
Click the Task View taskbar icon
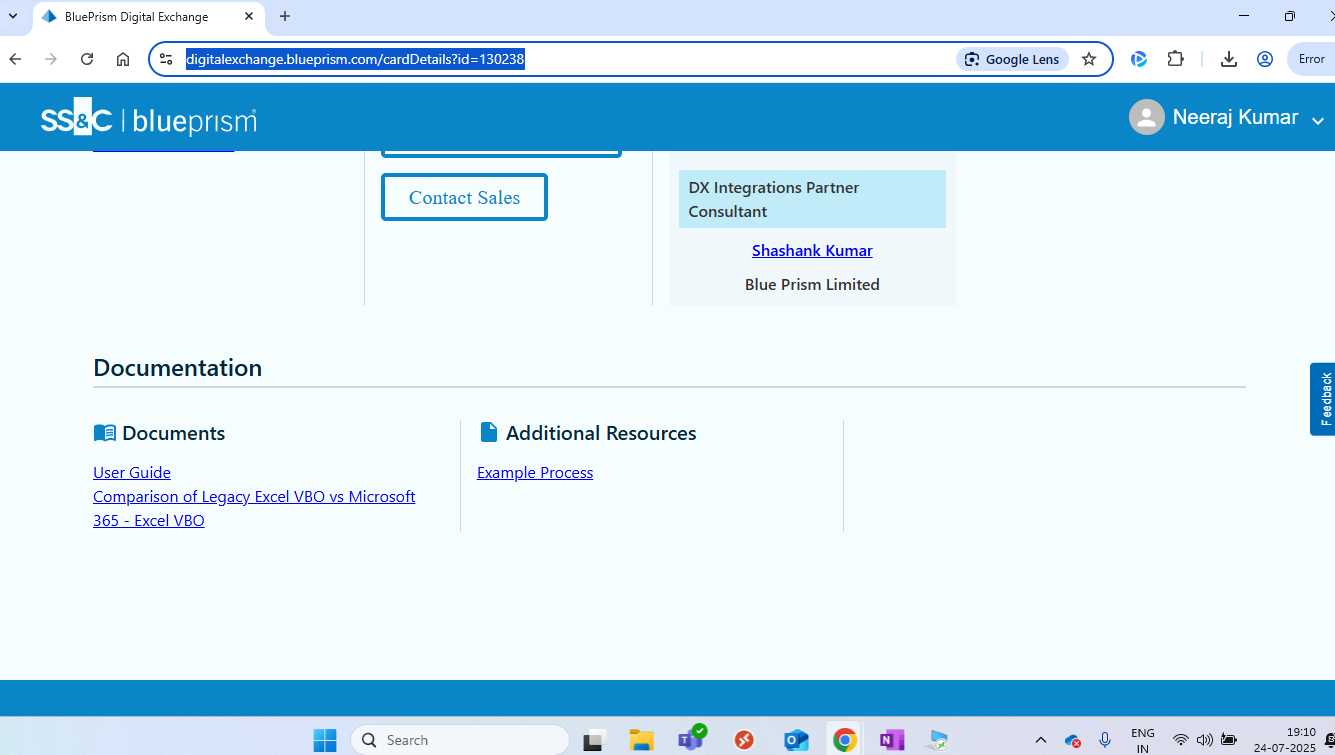point(595,740)
